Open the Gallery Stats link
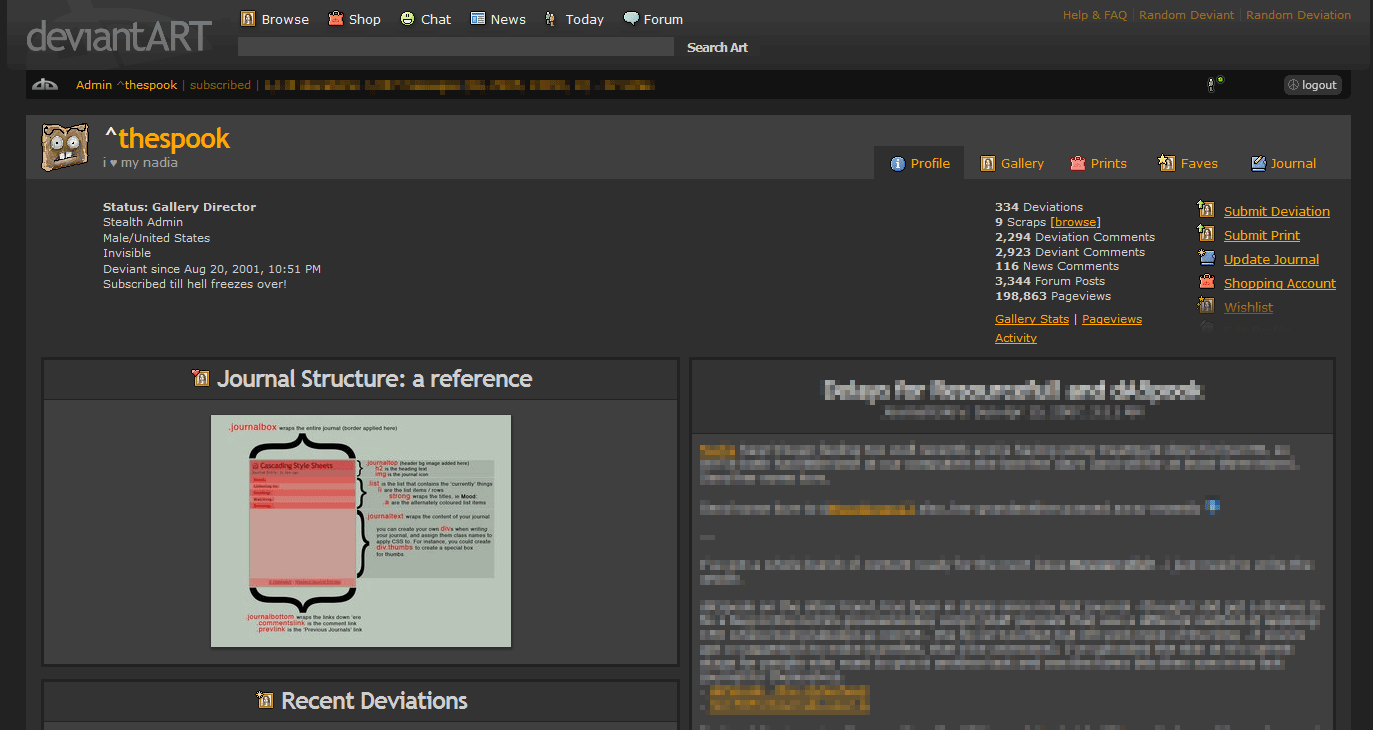 tap(1032, 319)
